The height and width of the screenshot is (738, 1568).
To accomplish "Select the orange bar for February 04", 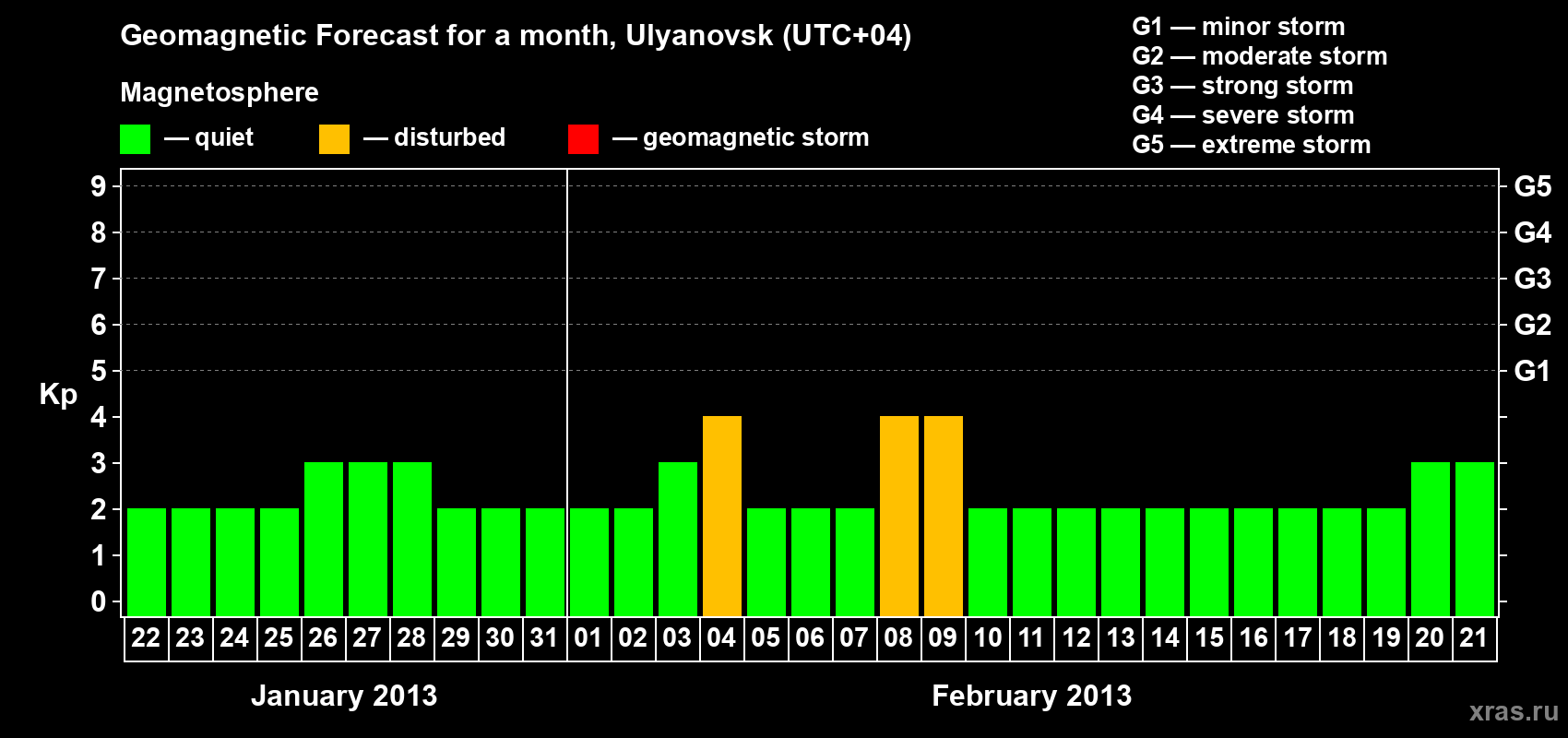I will (x=722, y=516).
